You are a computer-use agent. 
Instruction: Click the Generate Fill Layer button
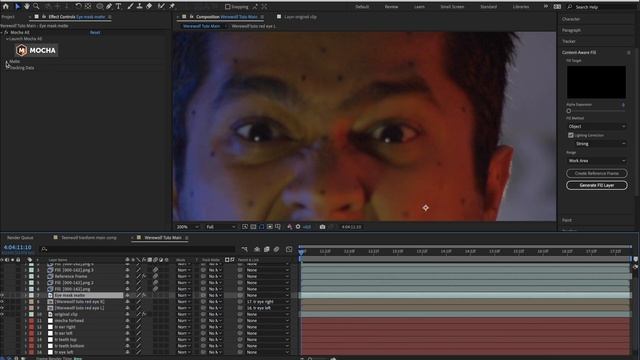pos(597,185)
